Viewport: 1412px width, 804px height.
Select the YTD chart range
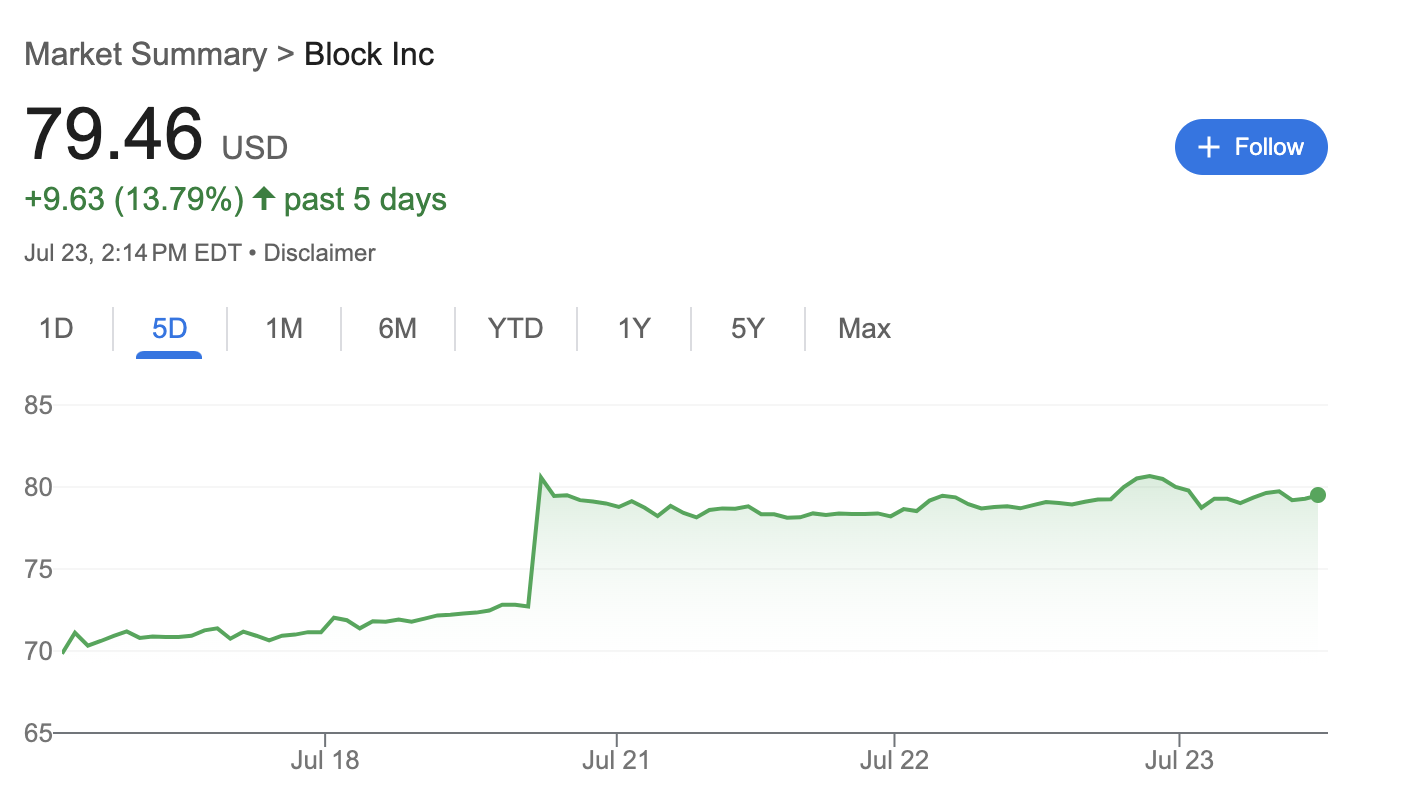coord(515,328)
